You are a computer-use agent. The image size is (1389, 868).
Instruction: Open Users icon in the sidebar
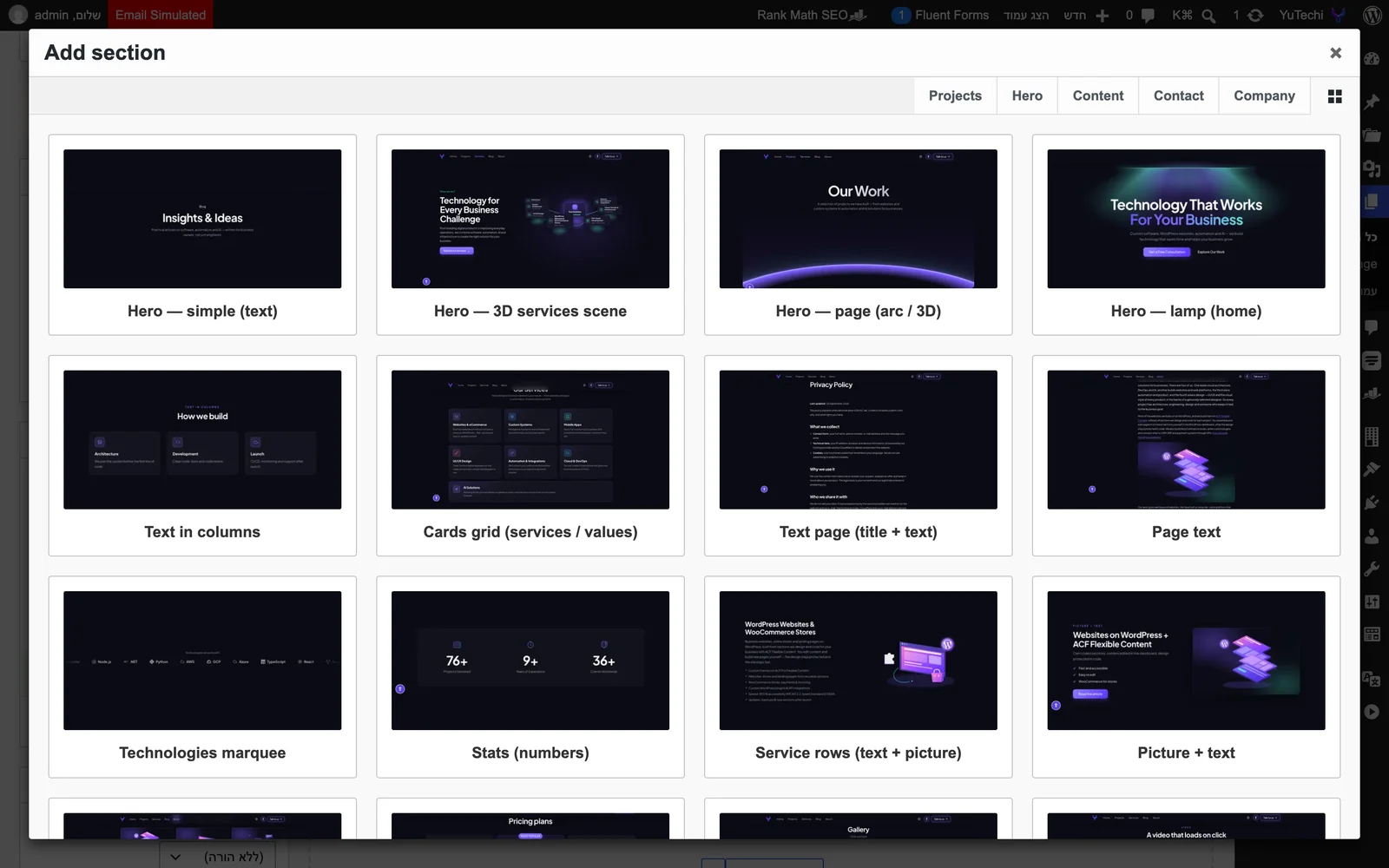tap(1373, 536)
